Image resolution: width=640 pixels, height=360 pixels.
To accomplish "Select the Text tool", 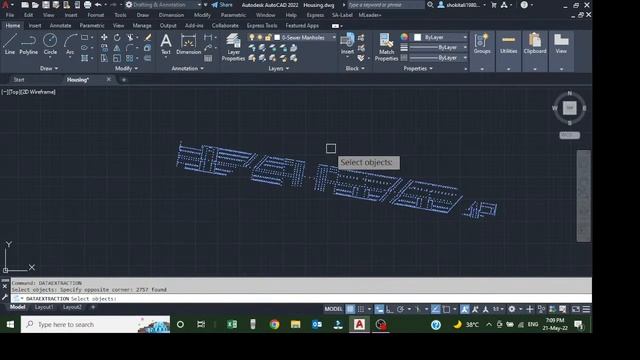I will (x=166, y=44).
